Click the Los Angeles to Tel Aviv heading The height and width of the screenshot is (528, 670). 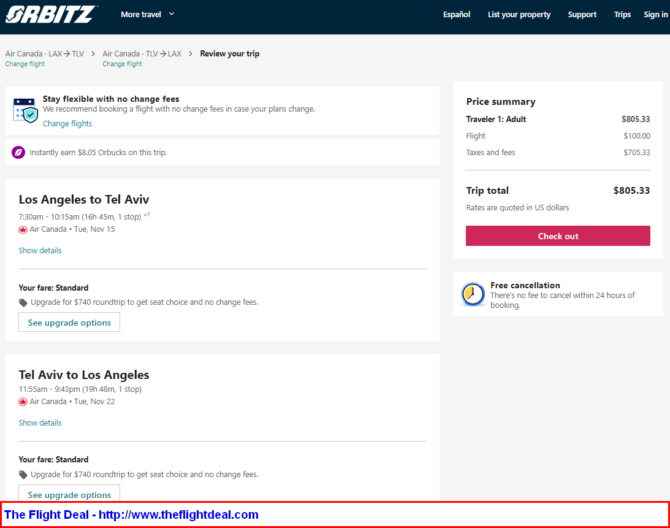(84, 199)
